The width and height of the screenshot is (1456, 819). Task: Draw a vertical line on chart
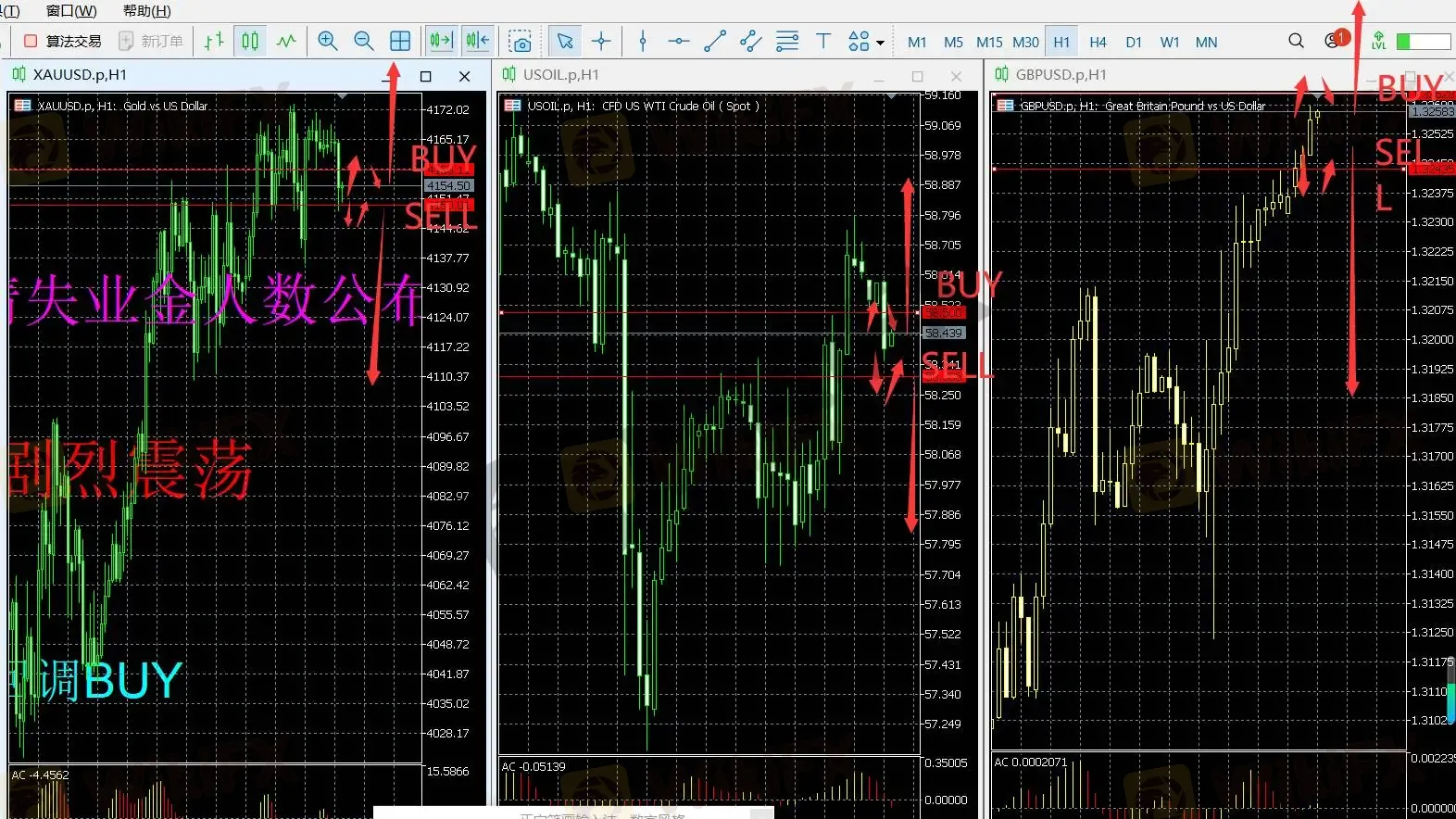(x=643, y=41)
